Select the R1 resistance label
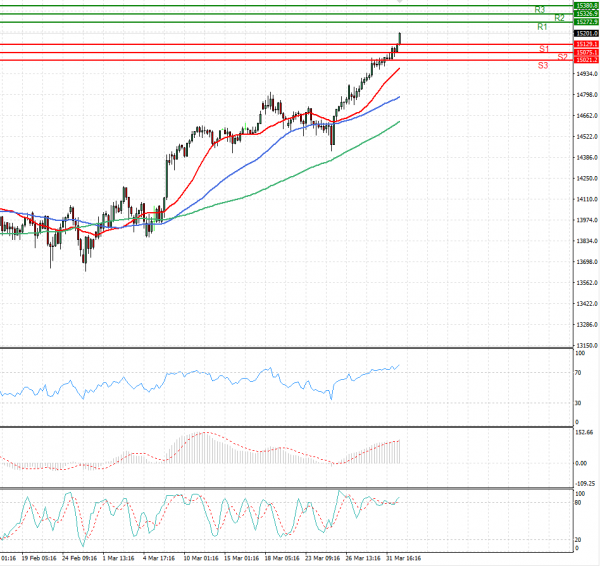The width and height of the screenshot is (600, 566). coord(542,27)
